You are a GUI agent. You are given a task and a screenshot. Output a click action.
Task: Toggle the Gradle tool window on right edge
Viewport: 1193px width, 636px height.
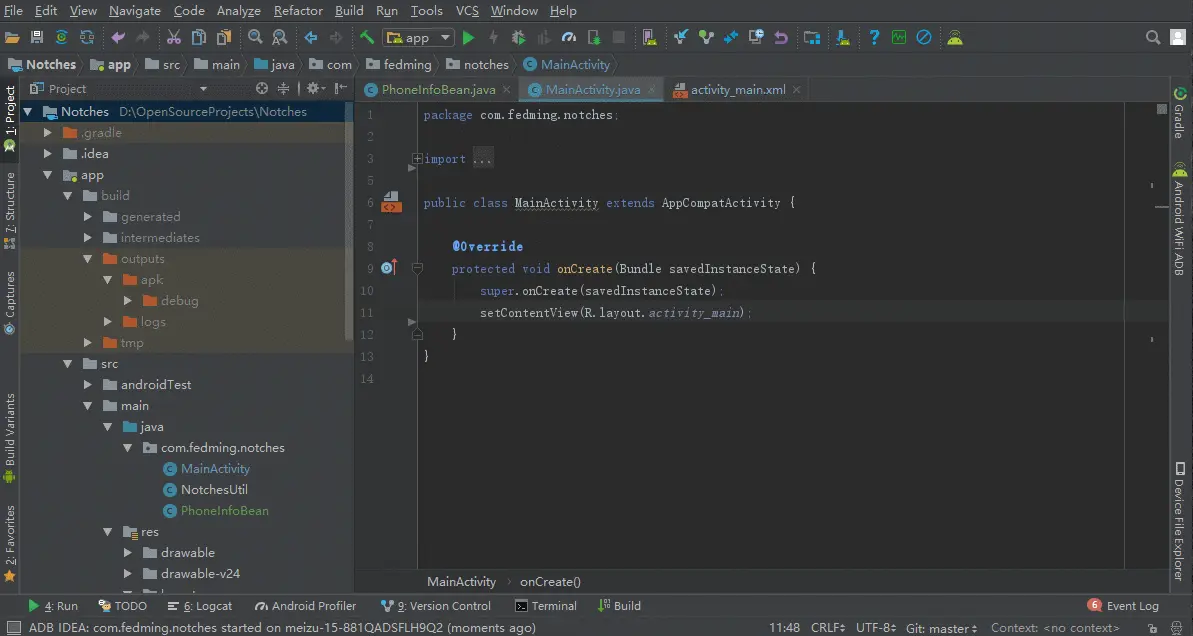point(1179,113)
